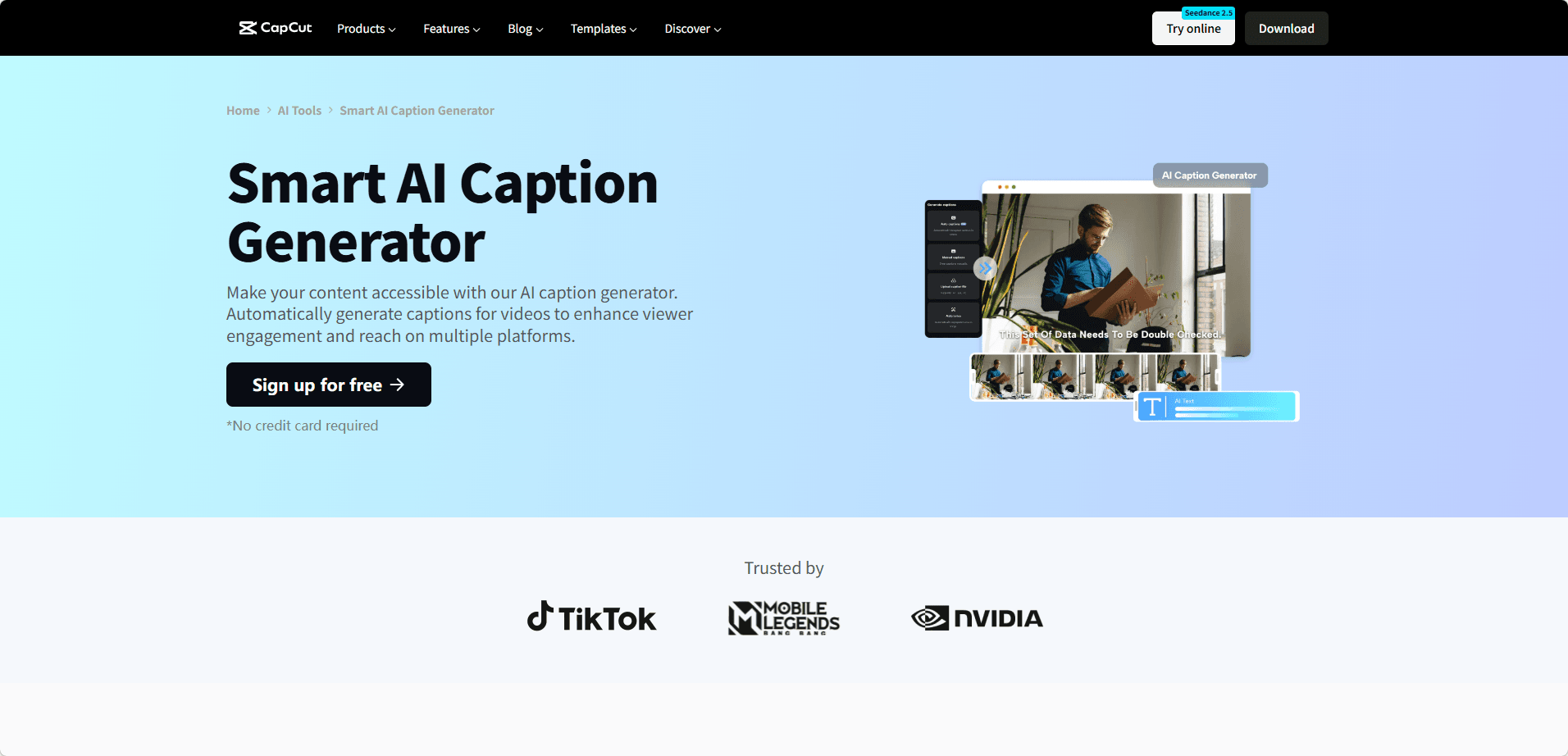1568x756 pixels.
Task: Click the "*No credit card required" note
Action: tap(303, 426)
